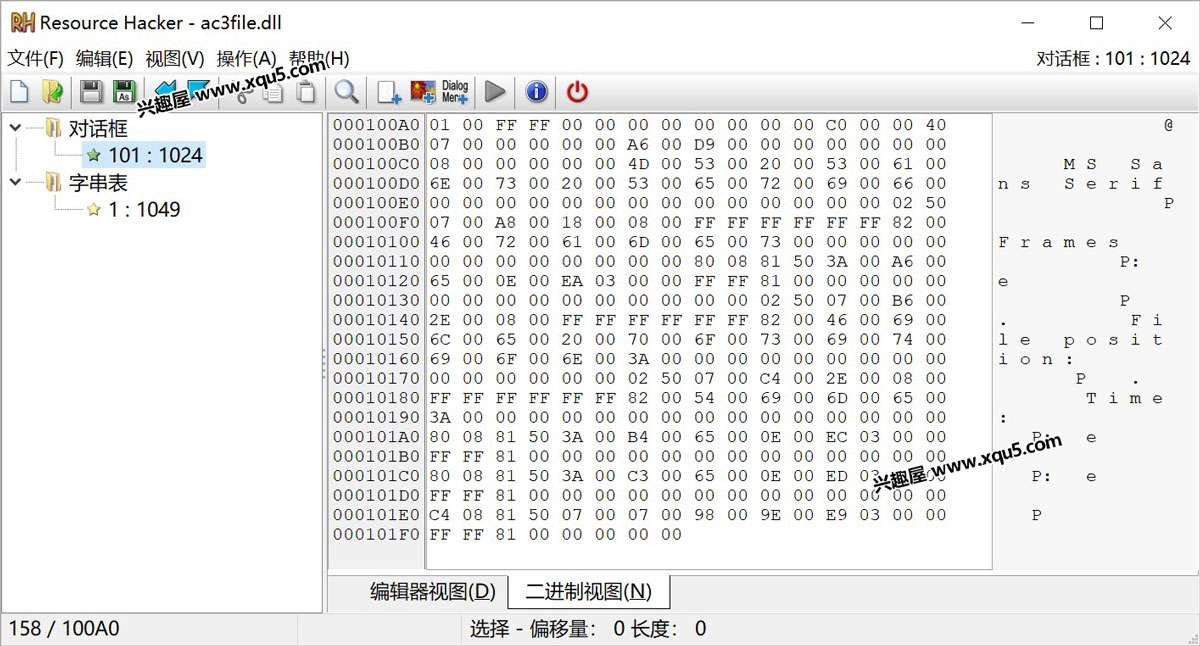Open the 操作(A) menu
This screenshot has height=646, width=1200.
tap(246, 59)
